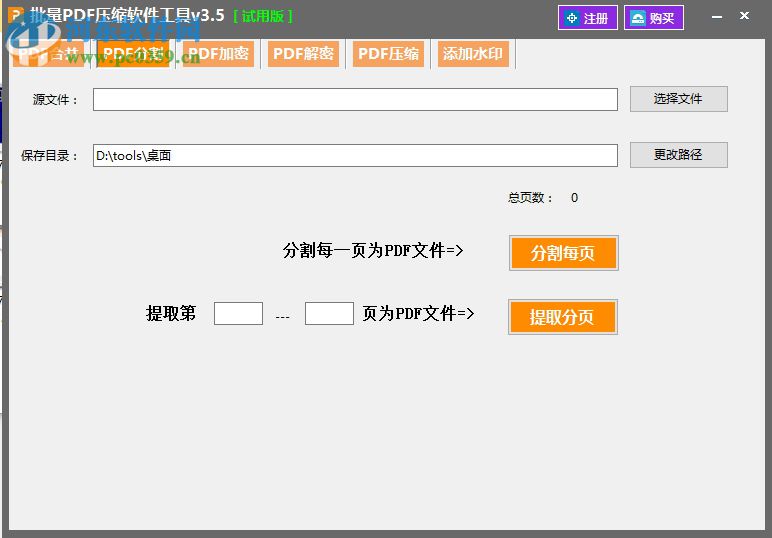Select the PDF压缩 tab
Image resolution: width=772 pixels, height=538 pixels.
coord(388,54)
